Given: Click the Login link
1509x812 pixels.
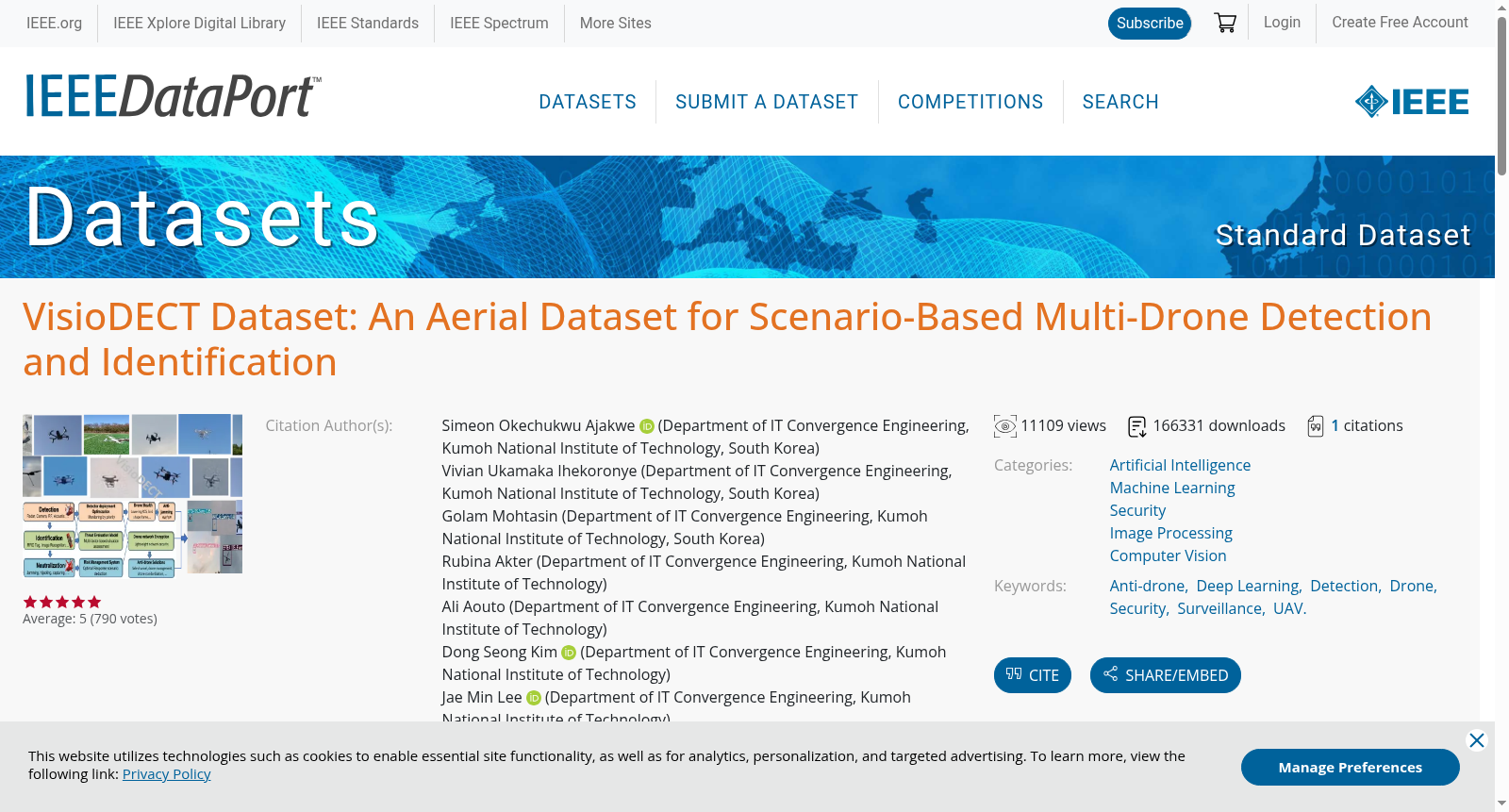Looking at the screenshot, I should pyautogui.click(x=1282, y=22).
